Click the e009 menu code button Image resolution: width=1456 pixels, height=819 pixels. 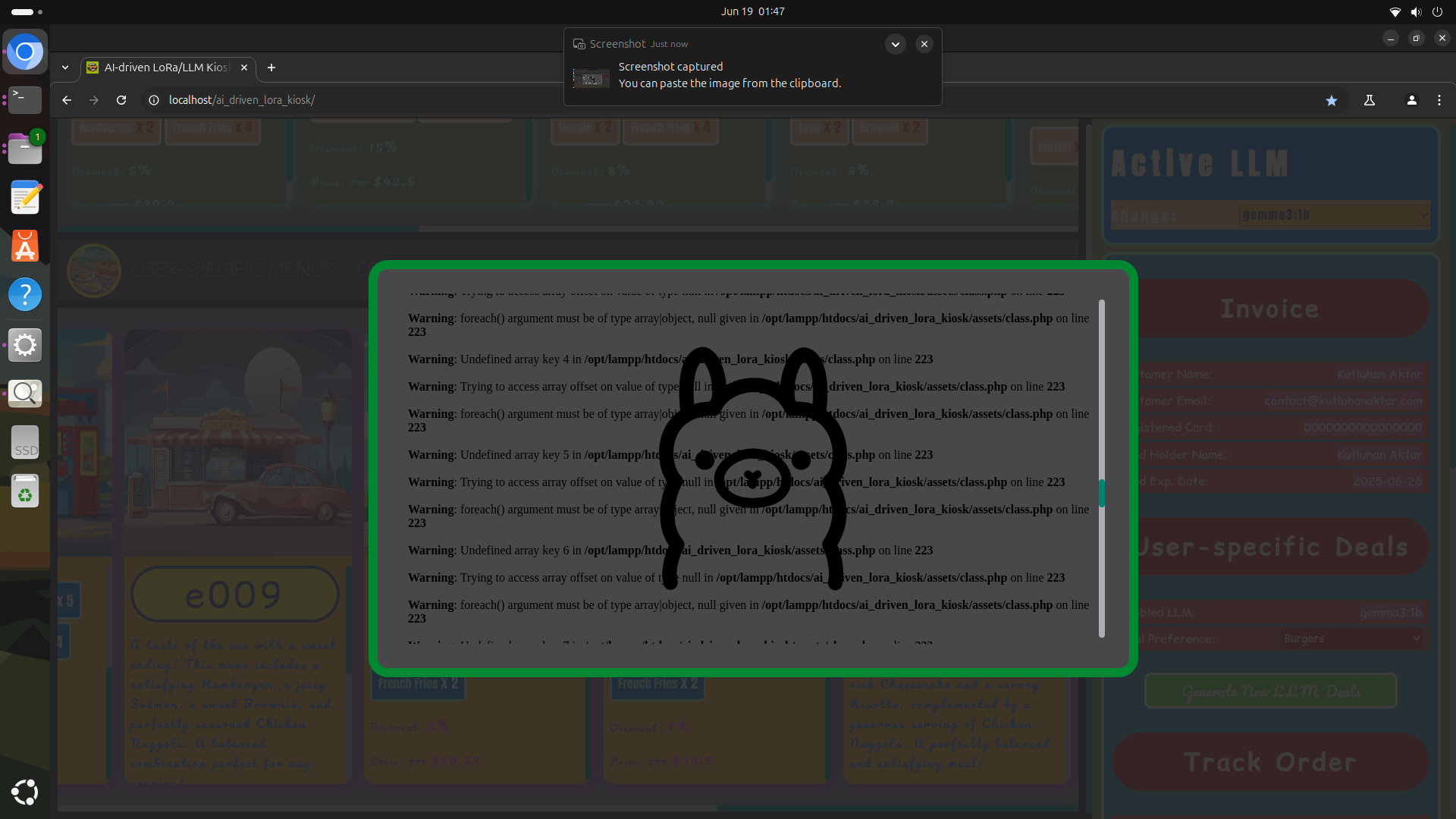click(x=234, y=595)
